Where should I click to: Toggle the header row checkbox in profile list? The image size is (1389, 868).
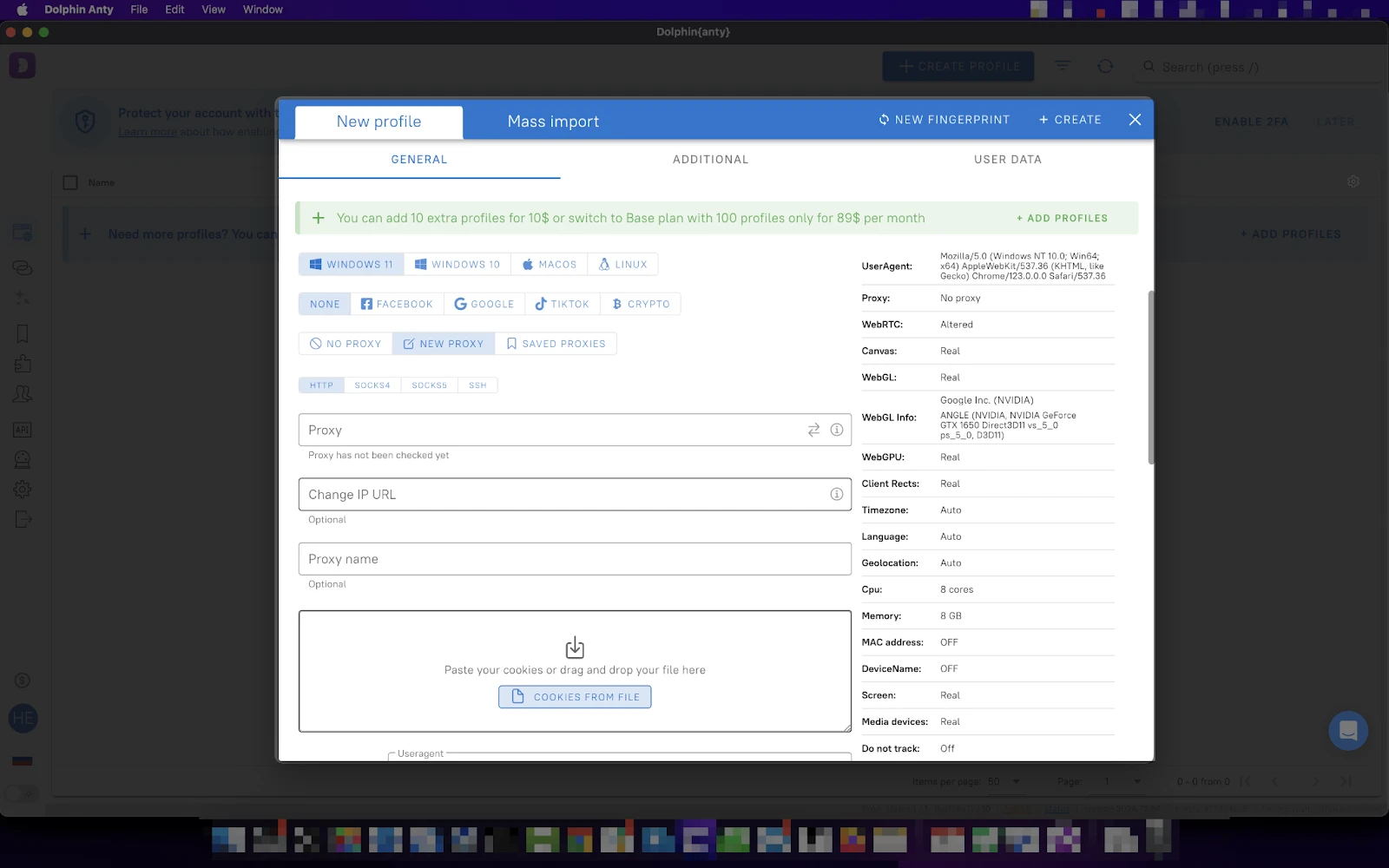point(70,182)
